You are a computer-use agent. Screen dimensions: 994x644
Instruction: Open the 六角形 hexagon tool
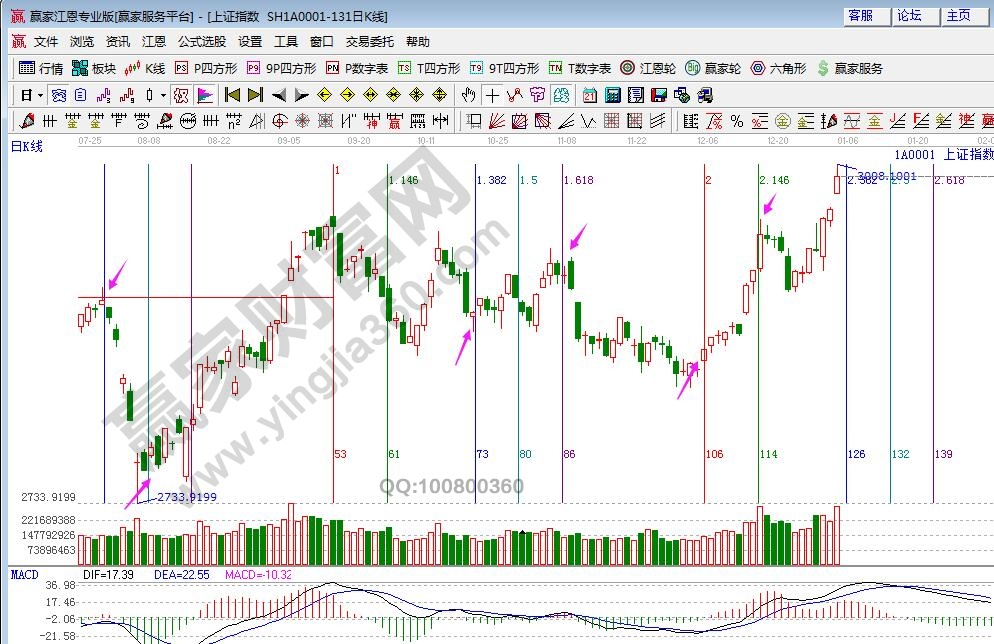tap(778, 68)
